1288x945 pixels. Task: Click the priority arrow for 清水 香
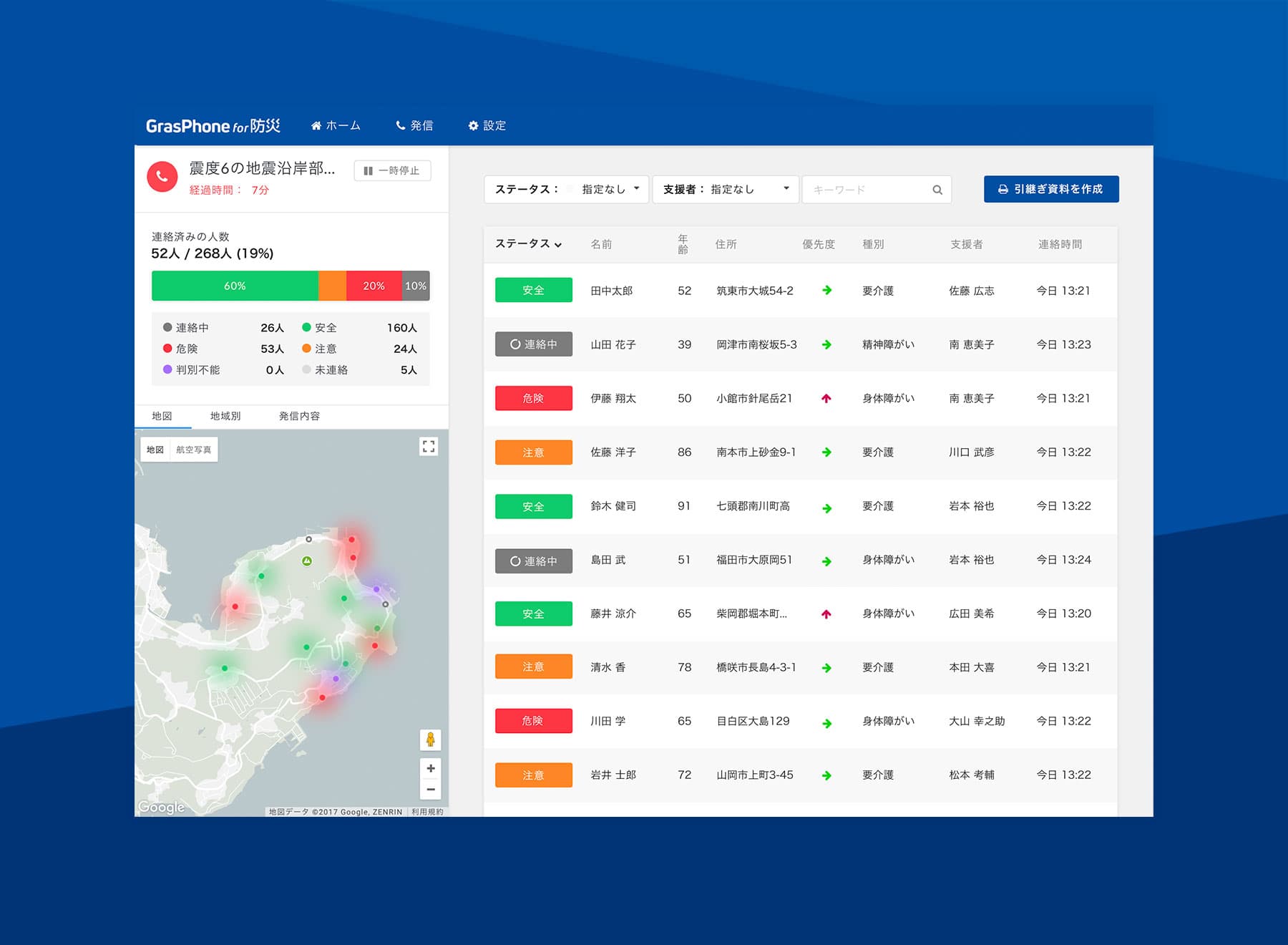pyautogui.click(x=826, y=668)
